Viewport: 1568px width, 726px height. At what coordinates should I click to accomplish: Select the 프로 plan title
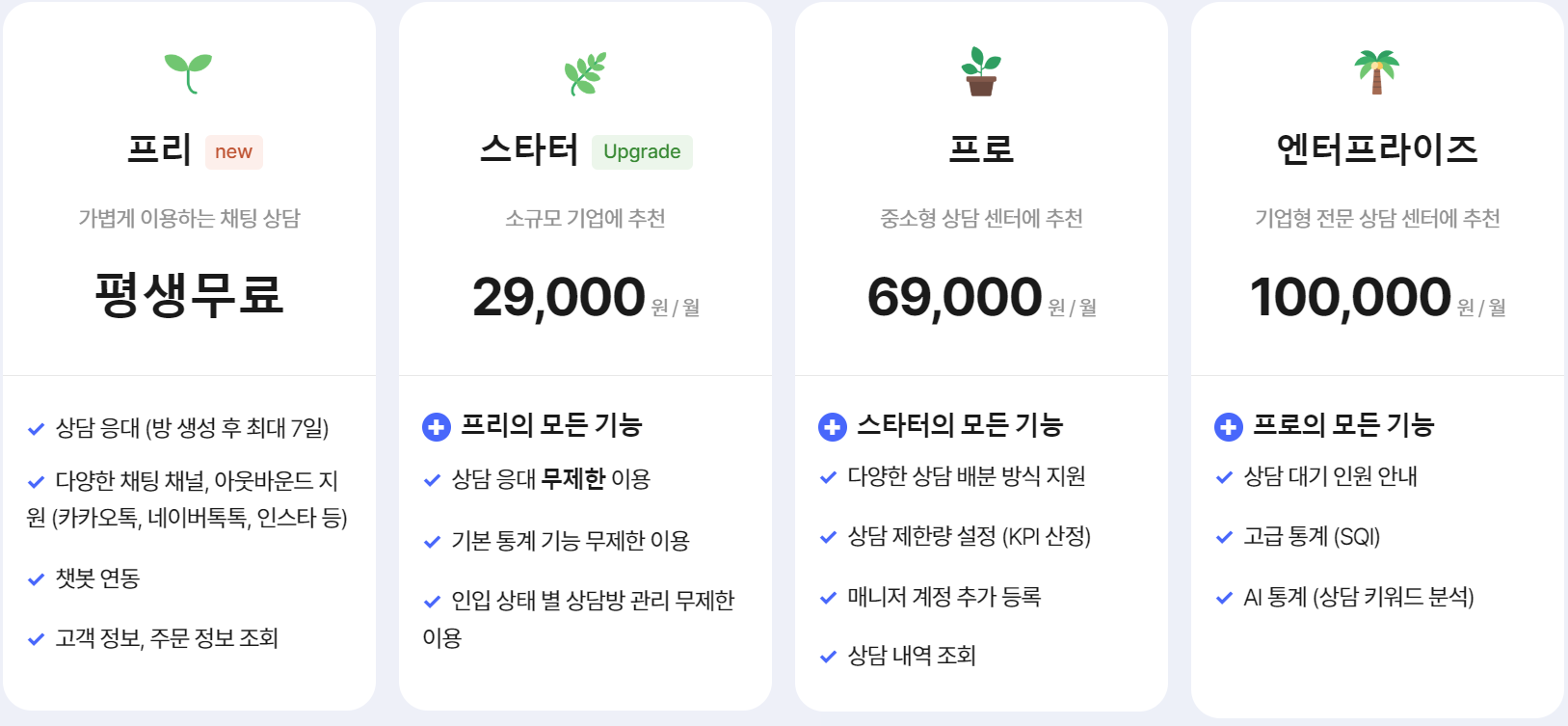click(x=981, y=149)
